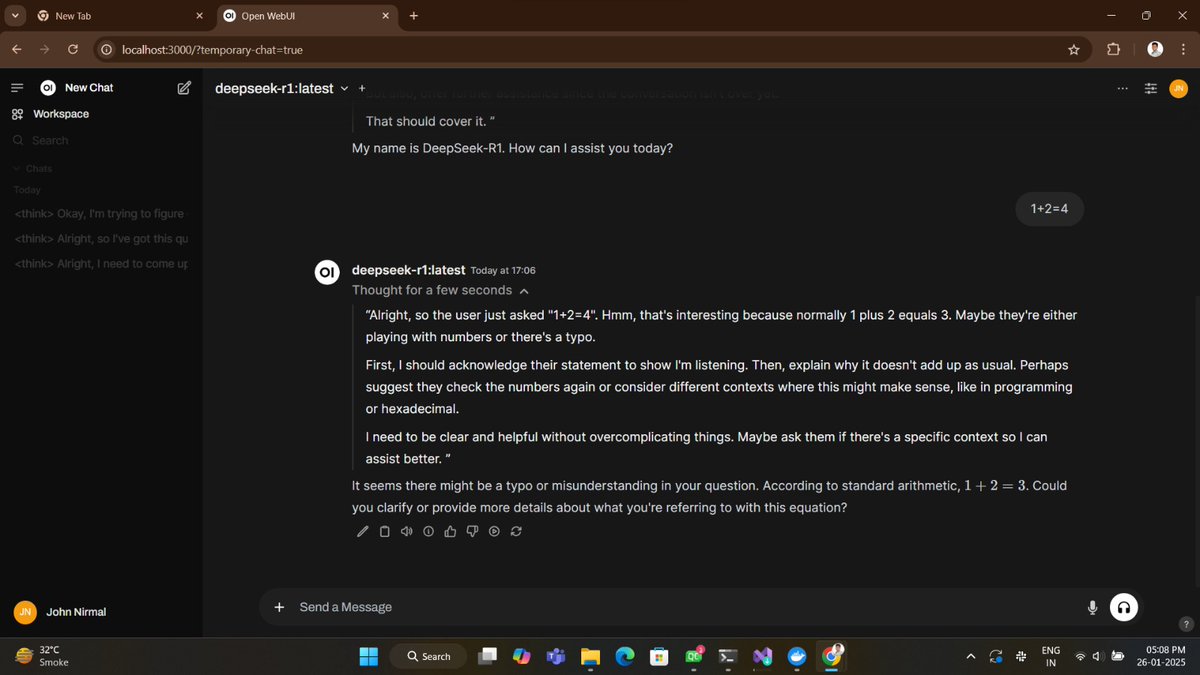Switch to the New Tab browser tab
This screenshot has height=675, width=1200.
tap(118, 16)
